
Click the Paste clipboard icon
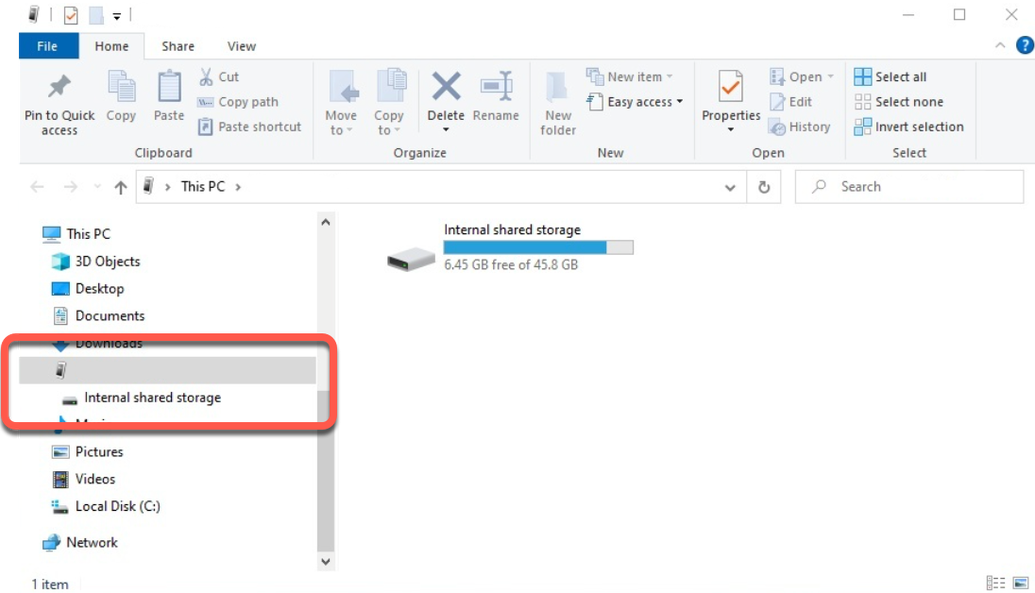(169, 88)
